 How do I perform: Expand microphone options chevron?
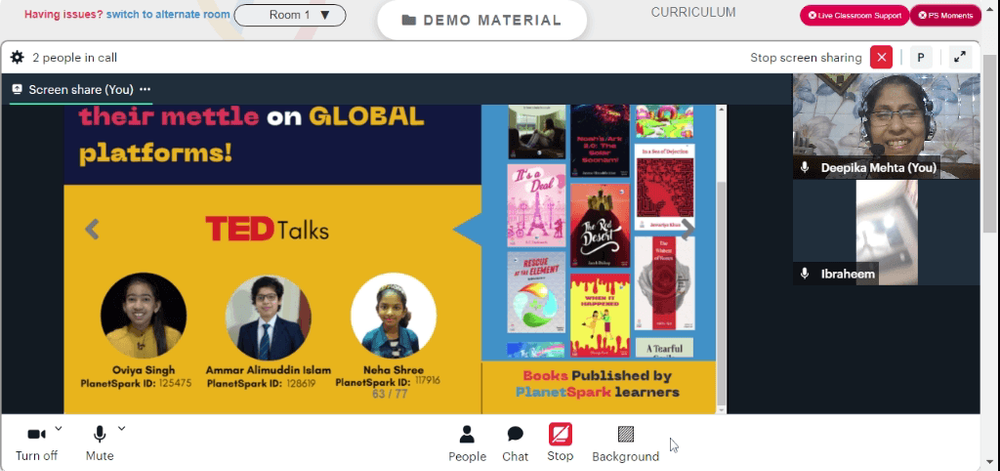coord(121,428)
